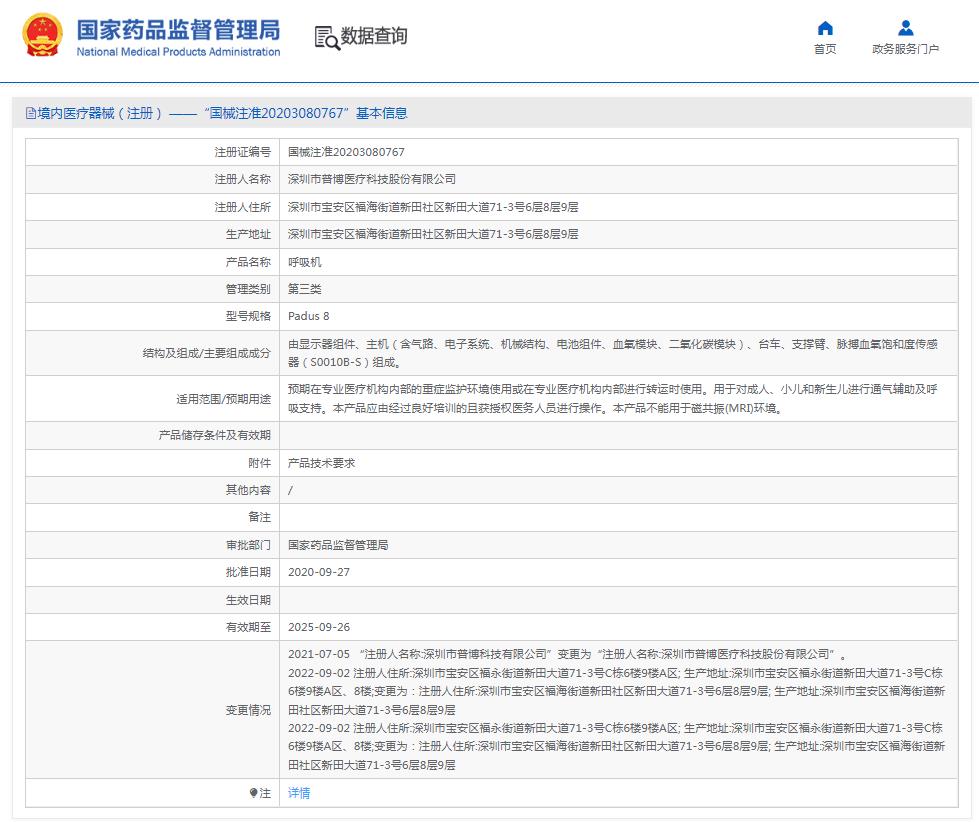Click the person icon above 政务服务门户
Screen dimensions: 979x822
pos(903,27)
